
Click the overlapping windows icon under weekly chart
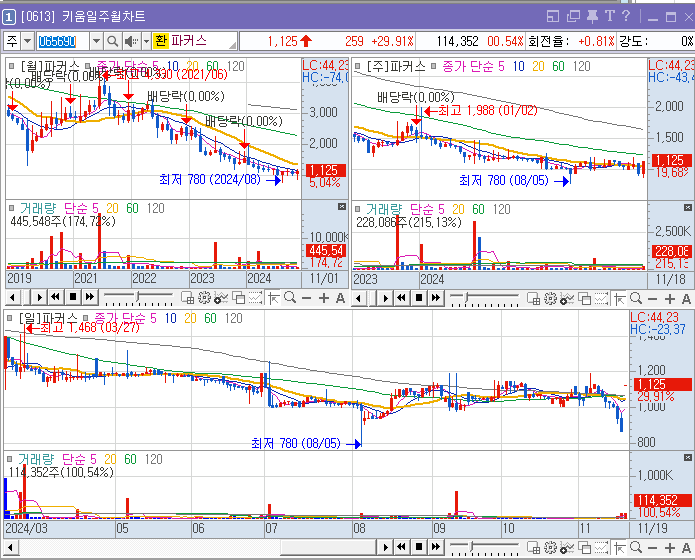click(x=585, y=299)
